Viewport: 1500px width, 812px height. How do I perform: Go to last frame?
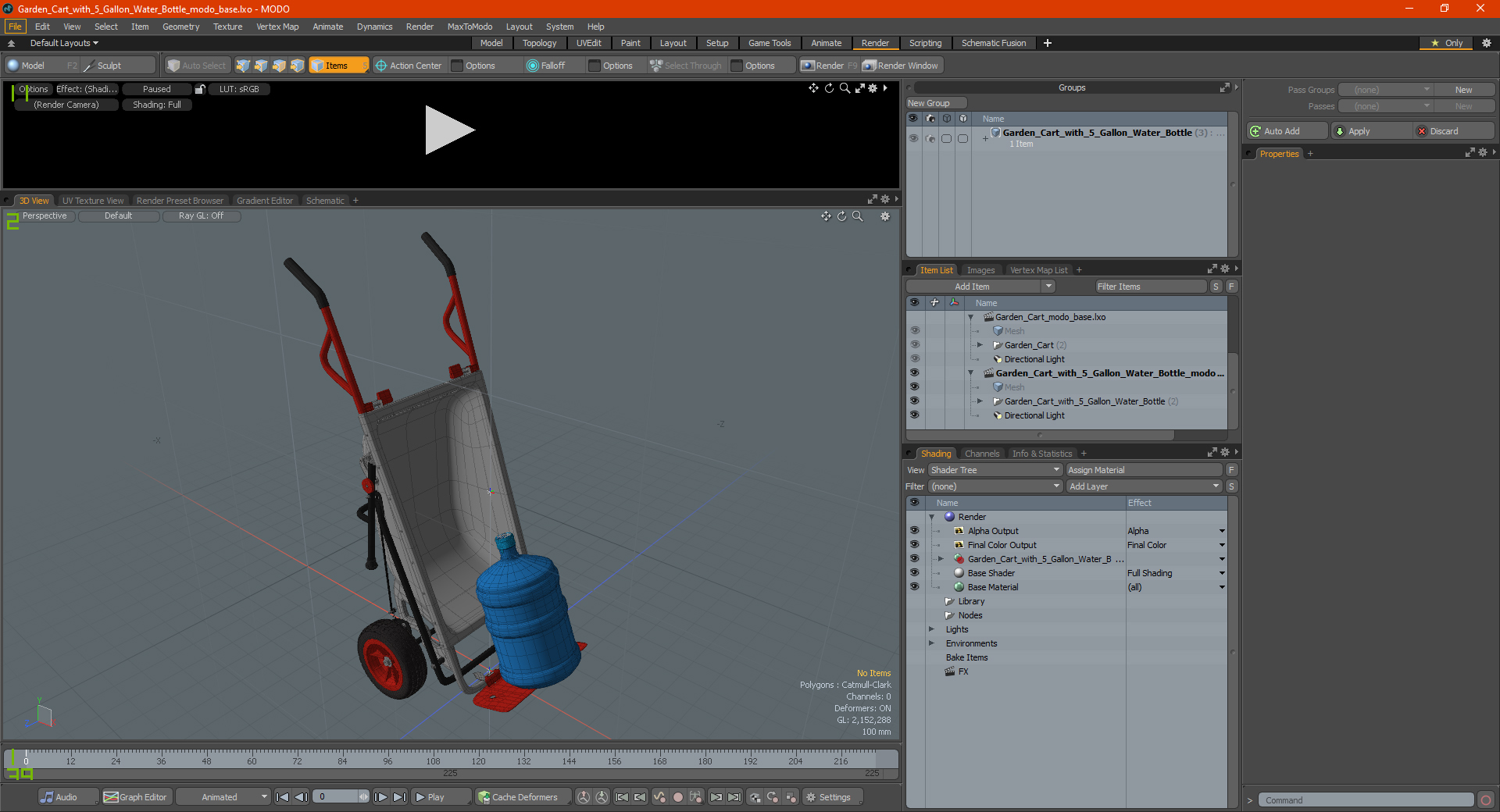399,797
